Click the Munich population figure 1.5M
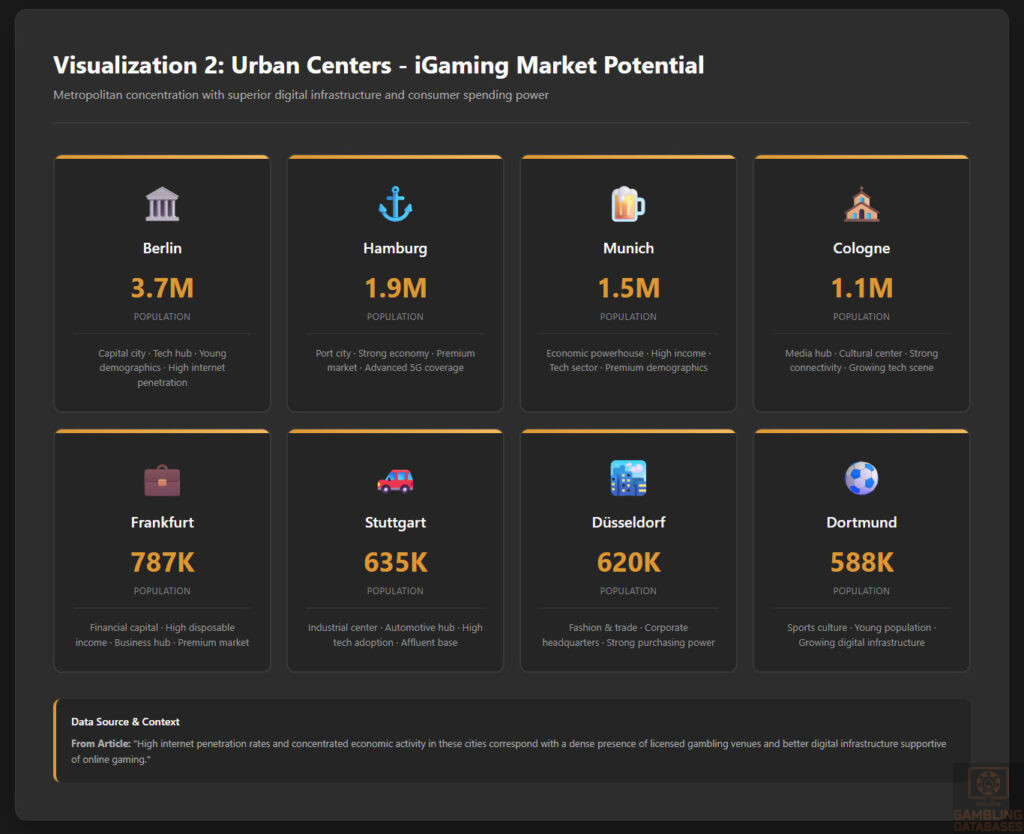The image size is (1024, 834). pos(628,288)
